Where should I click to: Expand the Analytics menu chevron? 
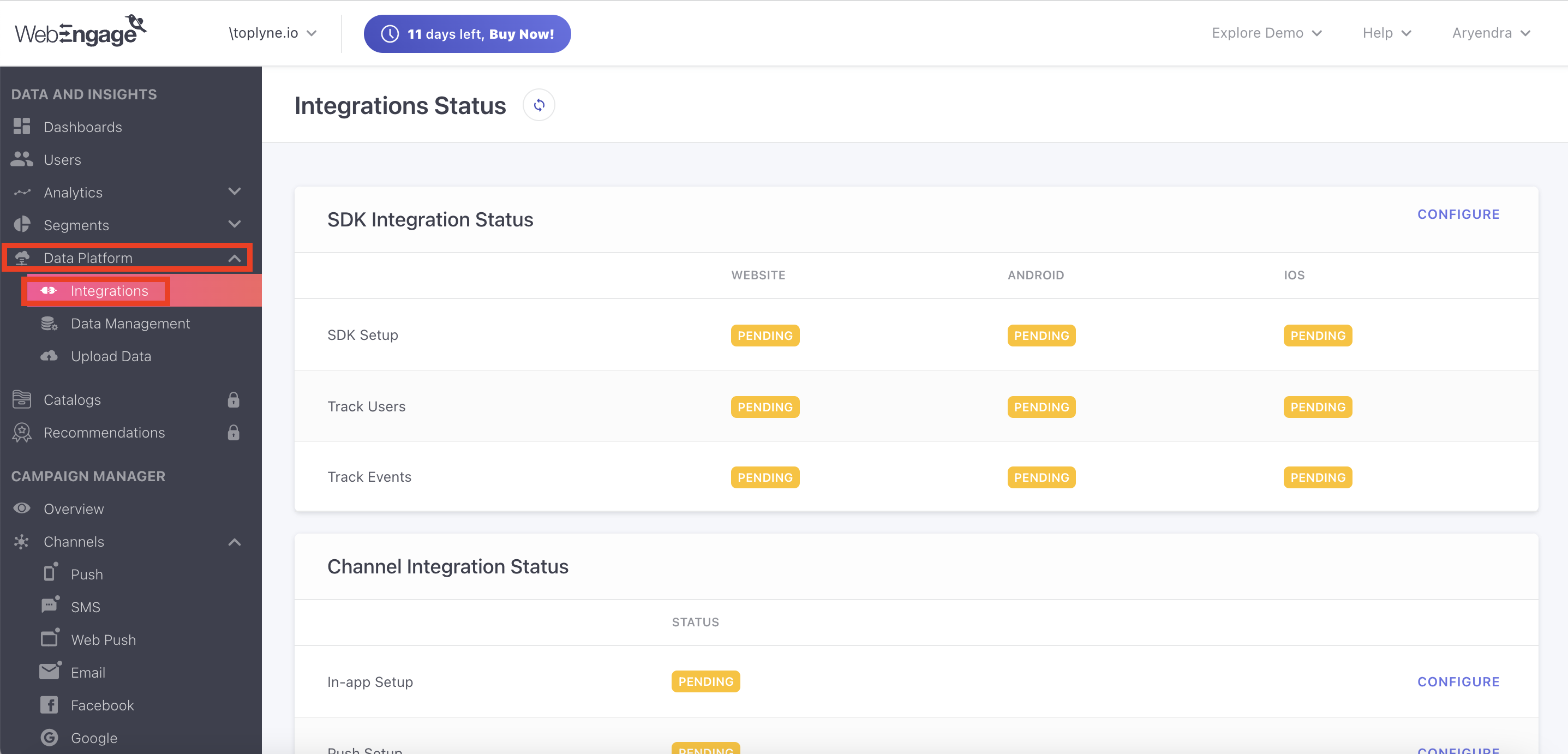pyautogui.click(x=235, y=192)
